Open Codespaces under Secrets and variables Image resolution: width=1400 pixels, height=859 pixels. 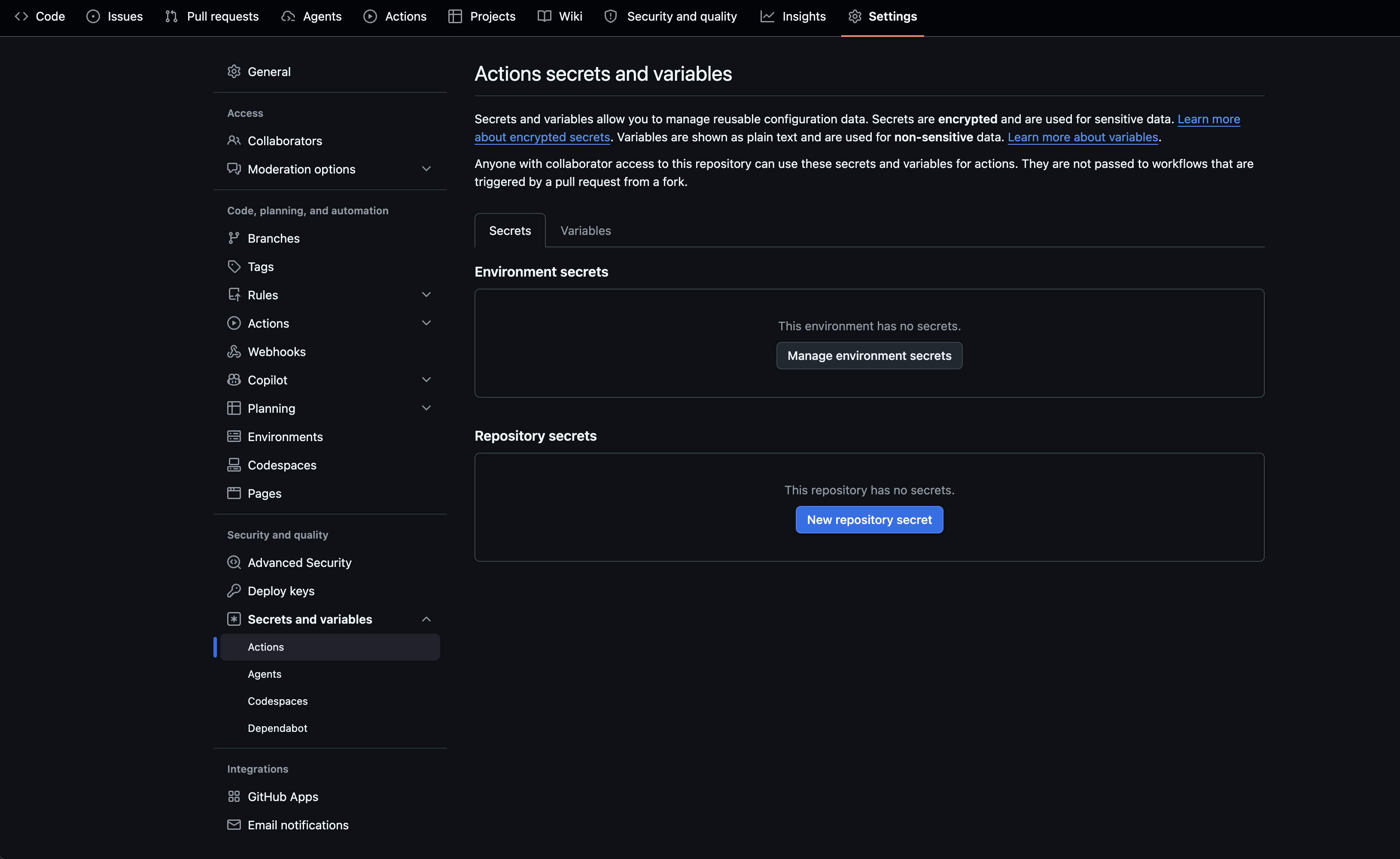[330, 701]
